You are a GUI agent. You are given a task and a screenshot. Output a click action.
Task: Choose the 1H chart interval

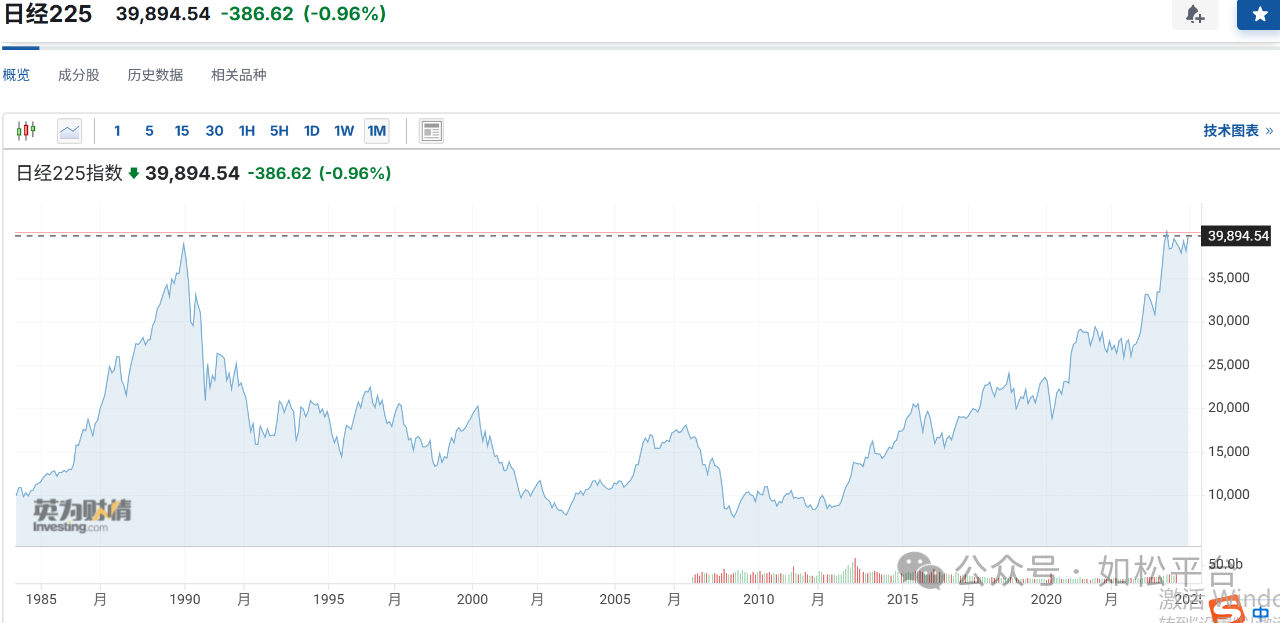[x=247, y=131]
